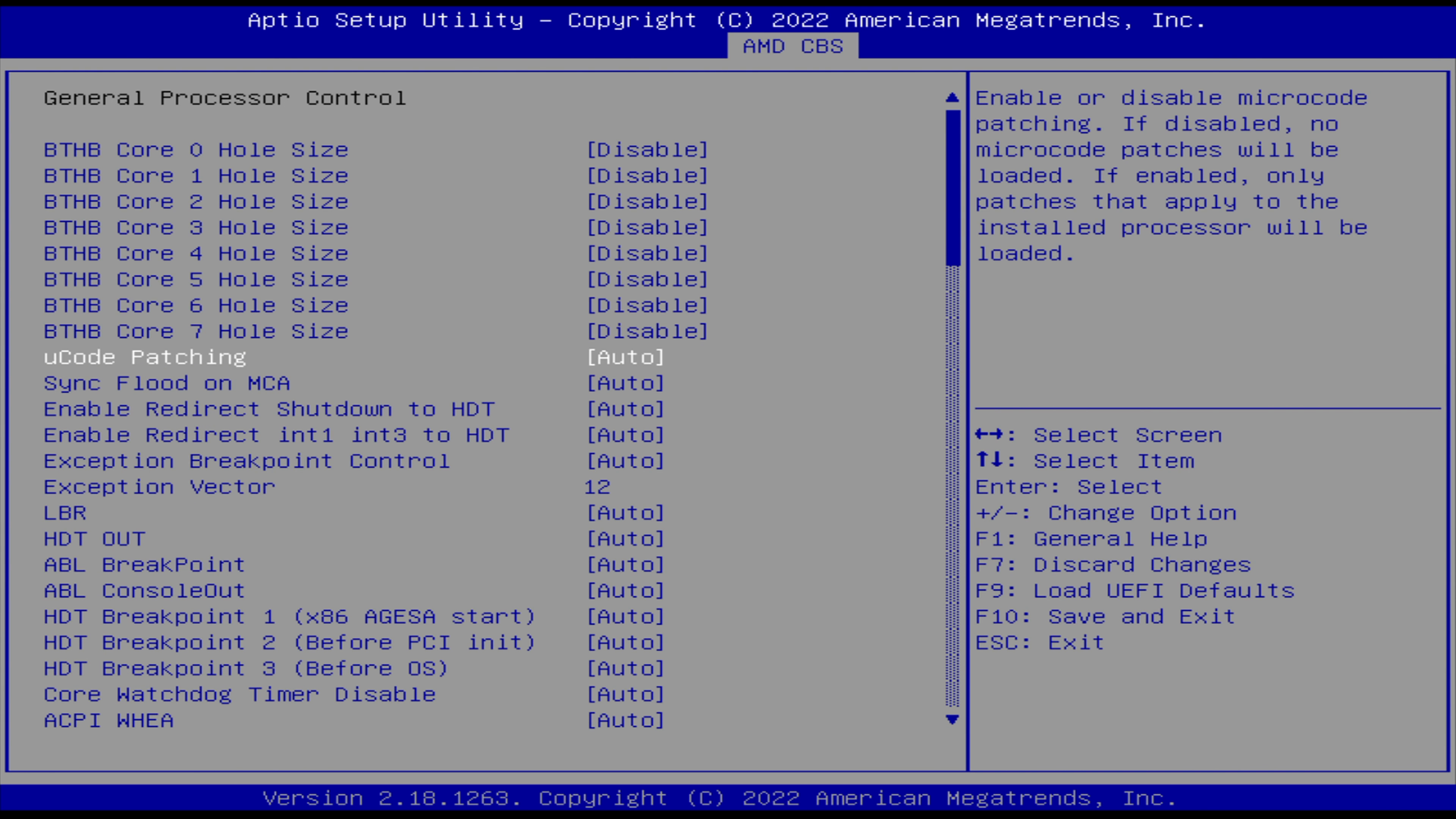1456x819 pixels.
Task: Change the LBR Auto value
Action: [x=625, y=513]
